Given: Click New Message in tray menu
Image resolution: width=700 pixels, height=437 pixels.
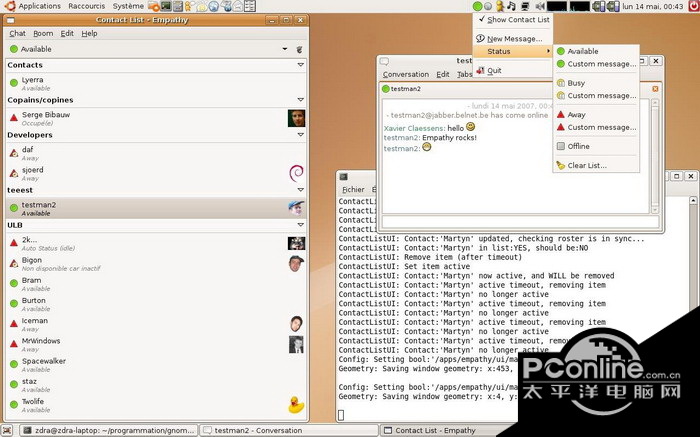Looking at the screenshot, I should 513,39.
